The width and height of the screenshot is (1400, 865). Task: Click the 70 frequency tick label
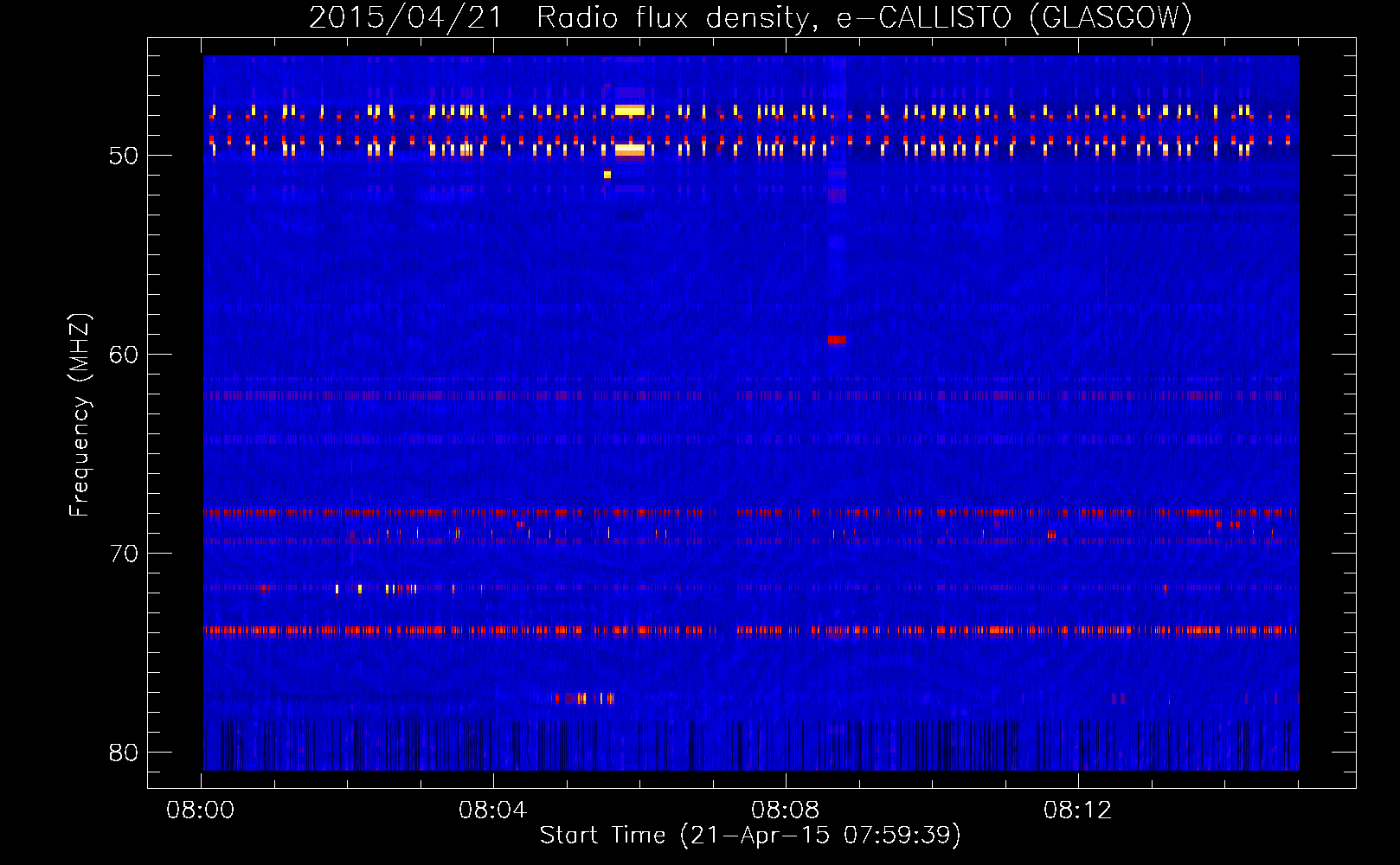pos(124,554)
